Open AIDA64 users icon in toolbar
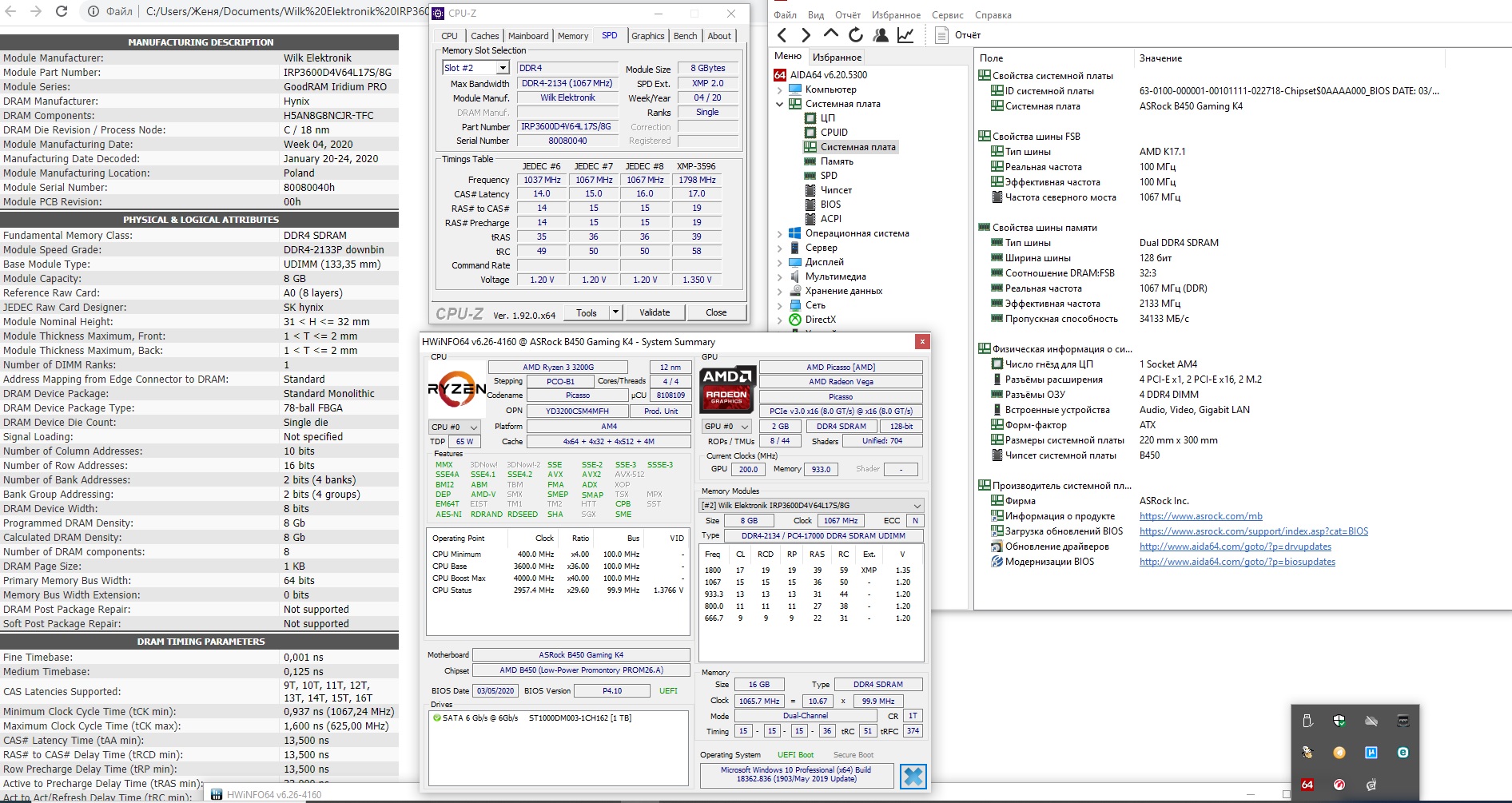Viewport: 1512px width, 803px height. (x=881, y=35)
